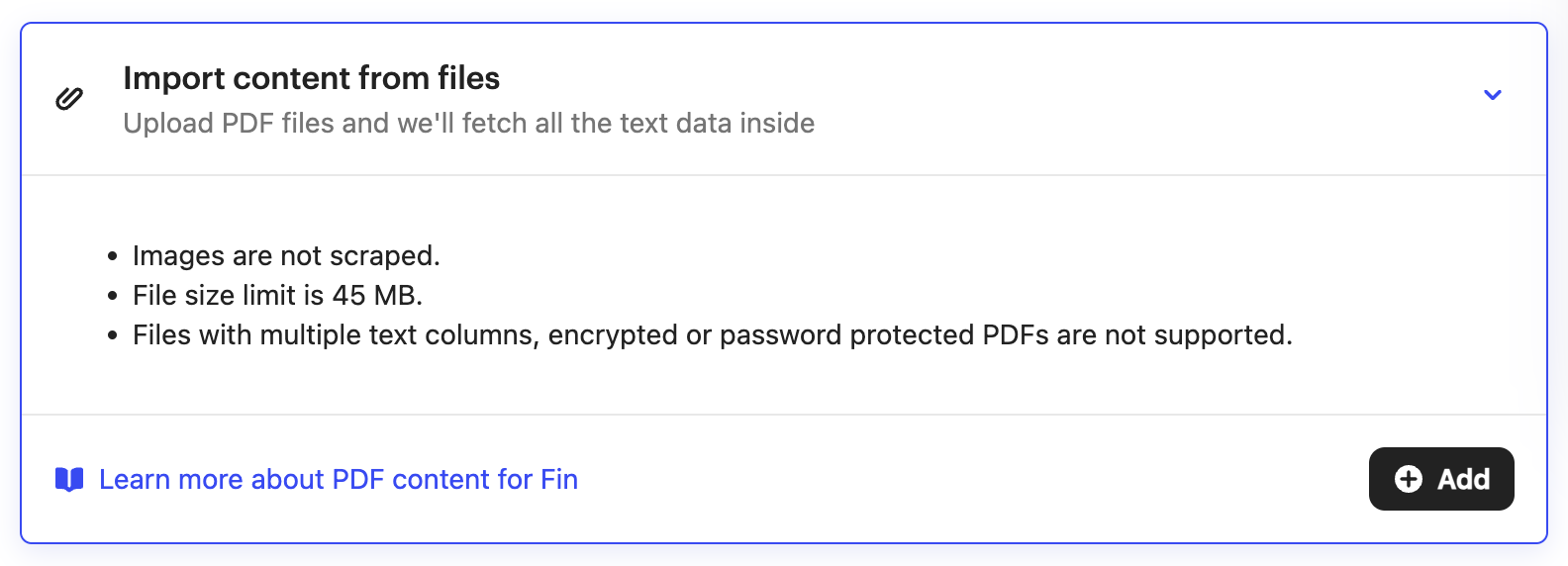Click the plus circle icon inside Add
This screenshot has height=566, width=1568.
[x=1408, y=479]
